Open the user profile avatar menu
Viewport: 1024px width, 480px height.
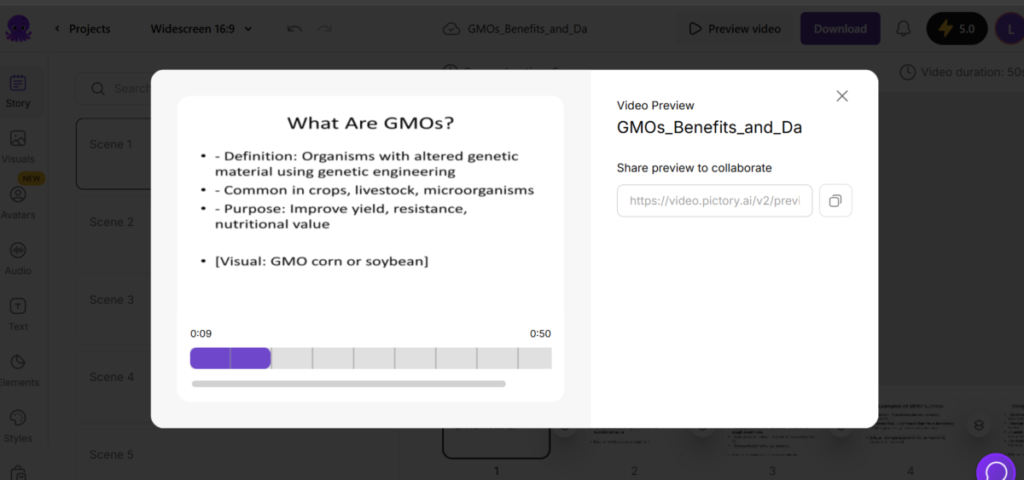(1008, 29)
